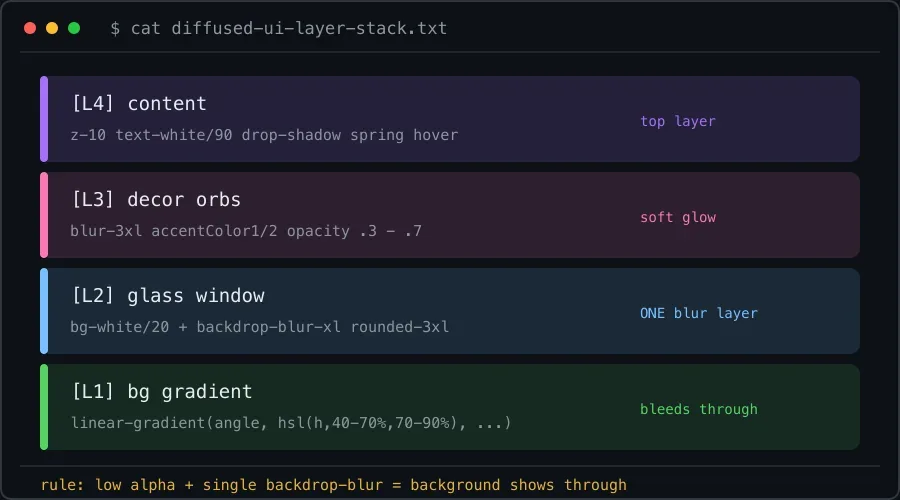Click the 'bg-white/20 + backdrop-blur-xl' description line
The height and width of the screenshot is (500, 900).
pyautogui.click(x=259, y=327)
